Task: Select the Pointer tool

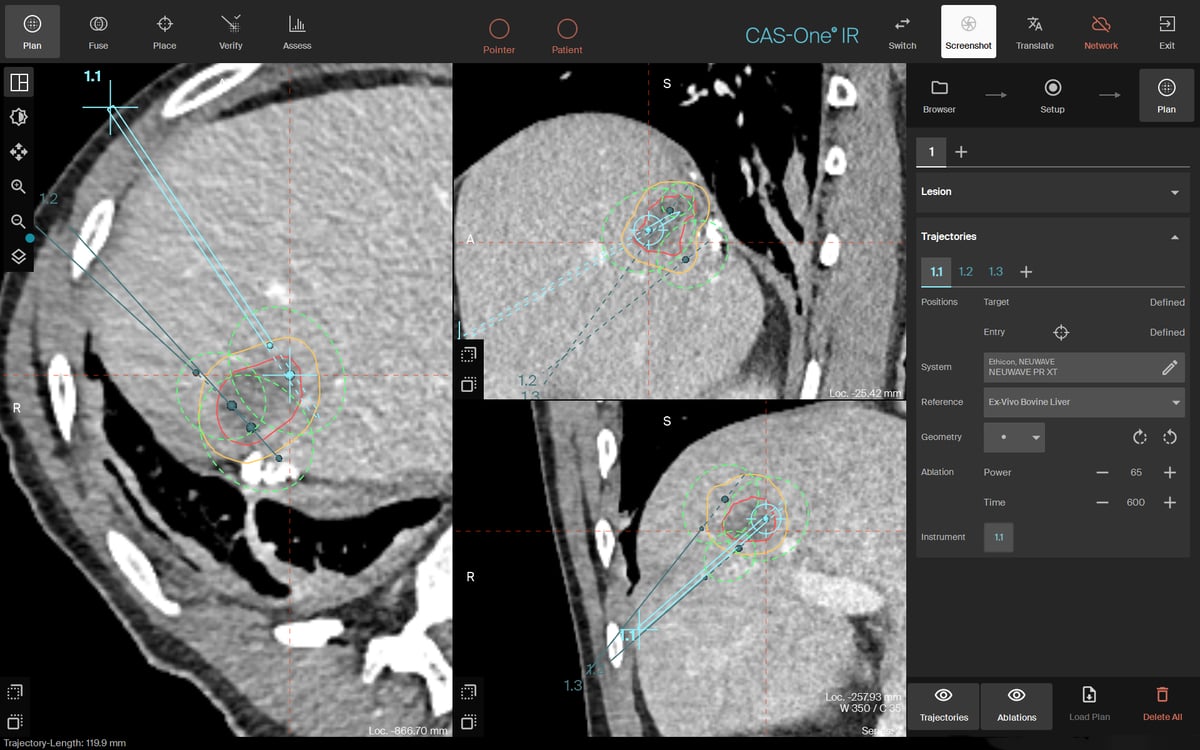Action: click(x=499, y=30)
